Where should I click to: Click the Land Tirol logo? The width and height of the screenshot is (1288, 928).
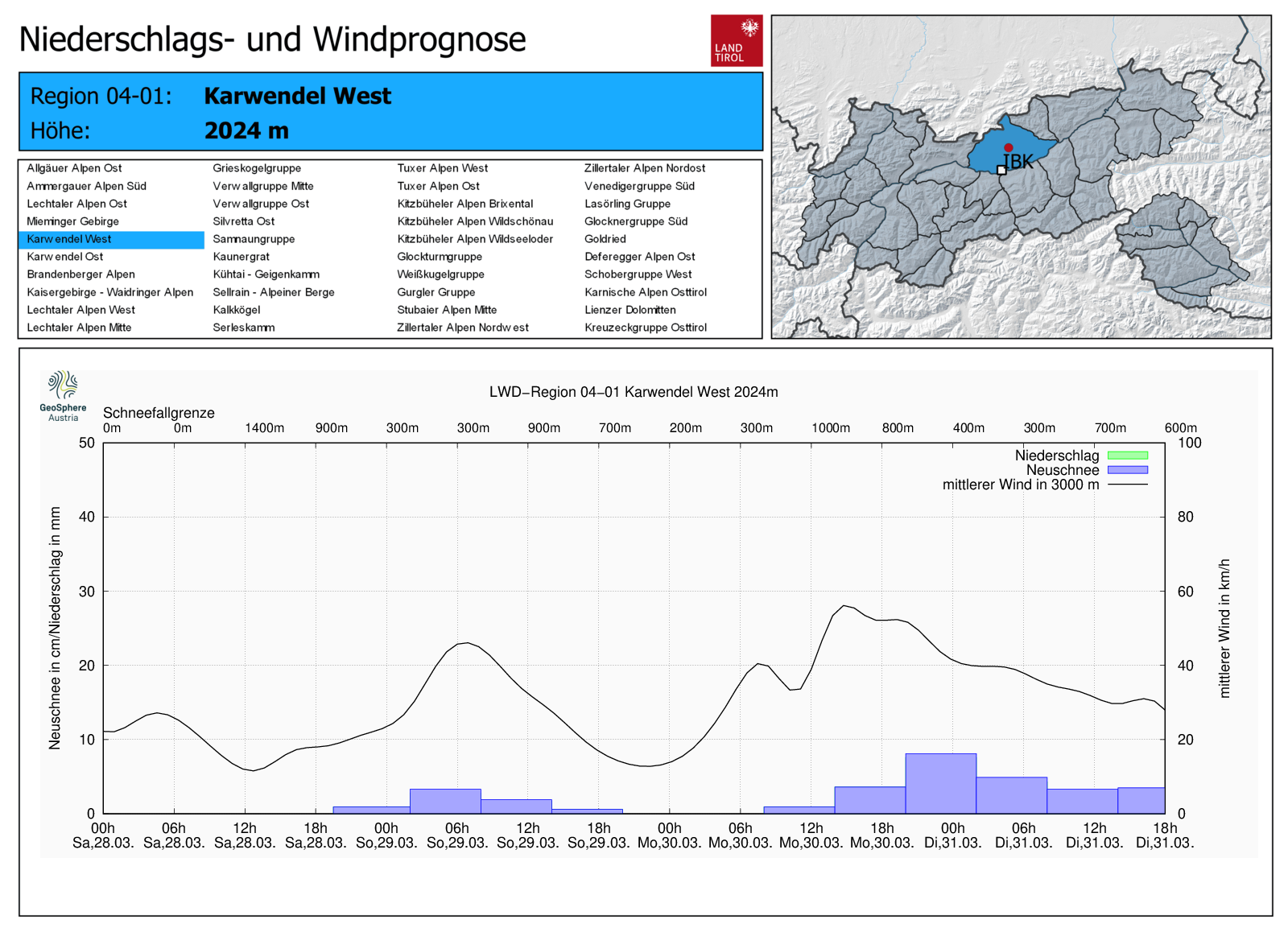[737, 40]
